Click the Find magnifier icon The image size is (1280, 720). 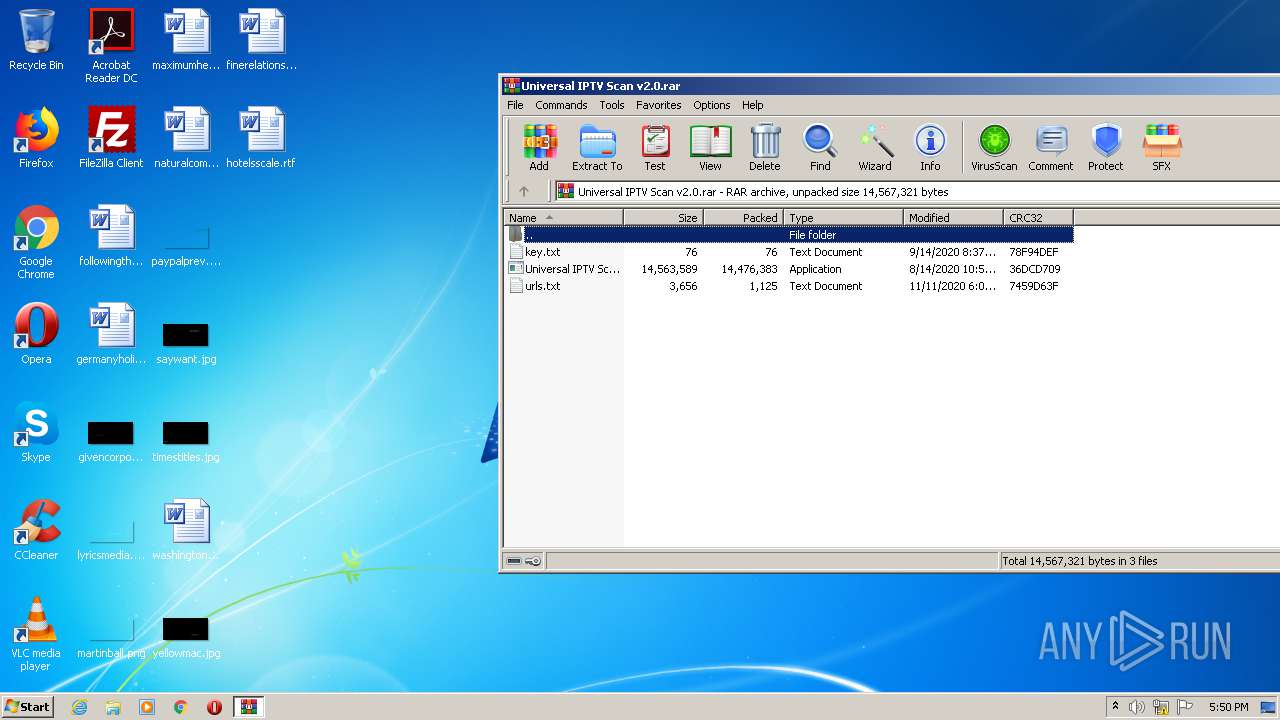pos(820,148)
